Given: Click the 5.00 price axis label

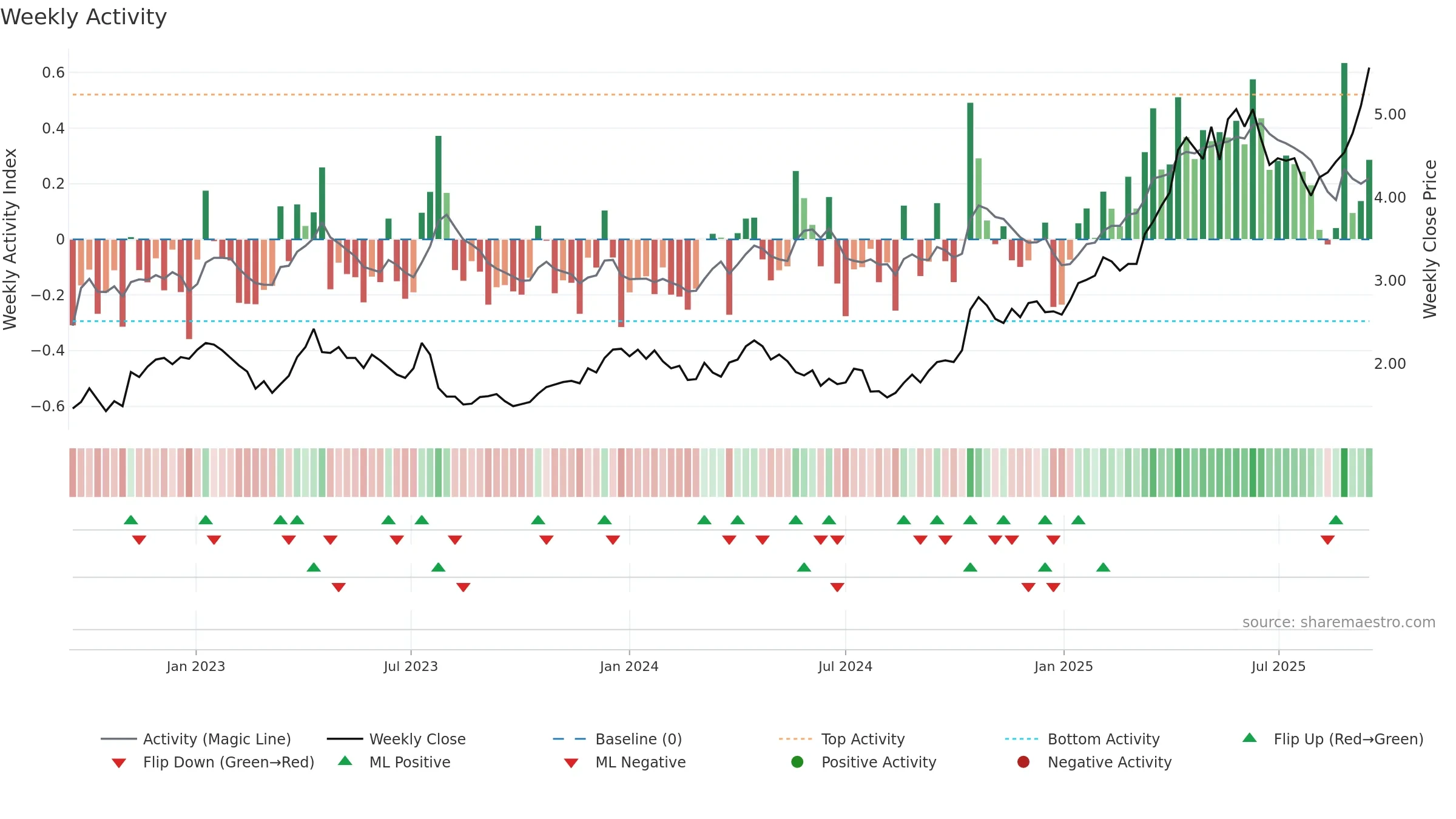Looking at the screenshot, I should (1390, 115).
